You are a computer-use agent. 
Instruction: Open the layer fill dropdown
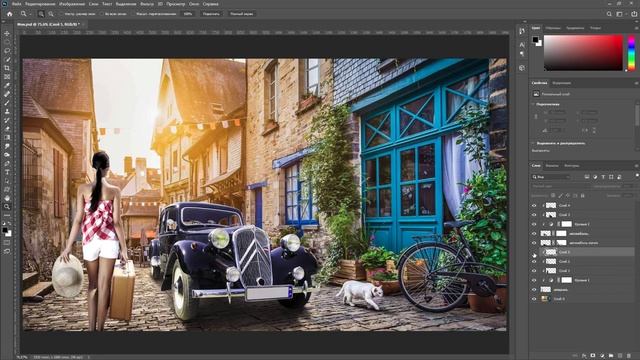point(628,196)
